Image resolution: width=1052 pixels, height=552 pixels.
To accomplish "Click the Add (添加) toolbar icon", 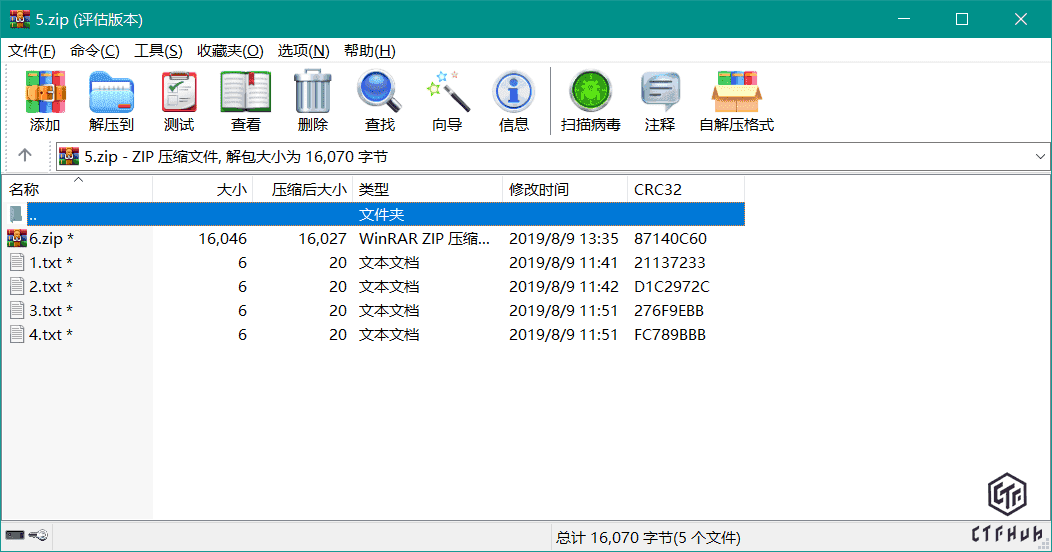I will pyautogui.click(x=45, y=101).
